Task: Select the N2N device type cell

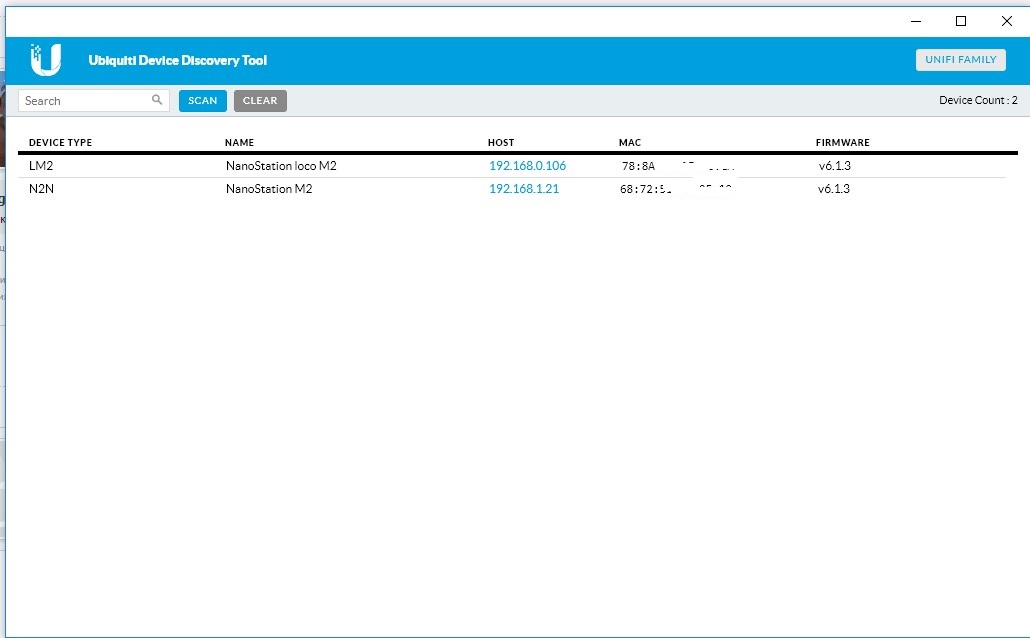Action: click(x=41, y=189)
